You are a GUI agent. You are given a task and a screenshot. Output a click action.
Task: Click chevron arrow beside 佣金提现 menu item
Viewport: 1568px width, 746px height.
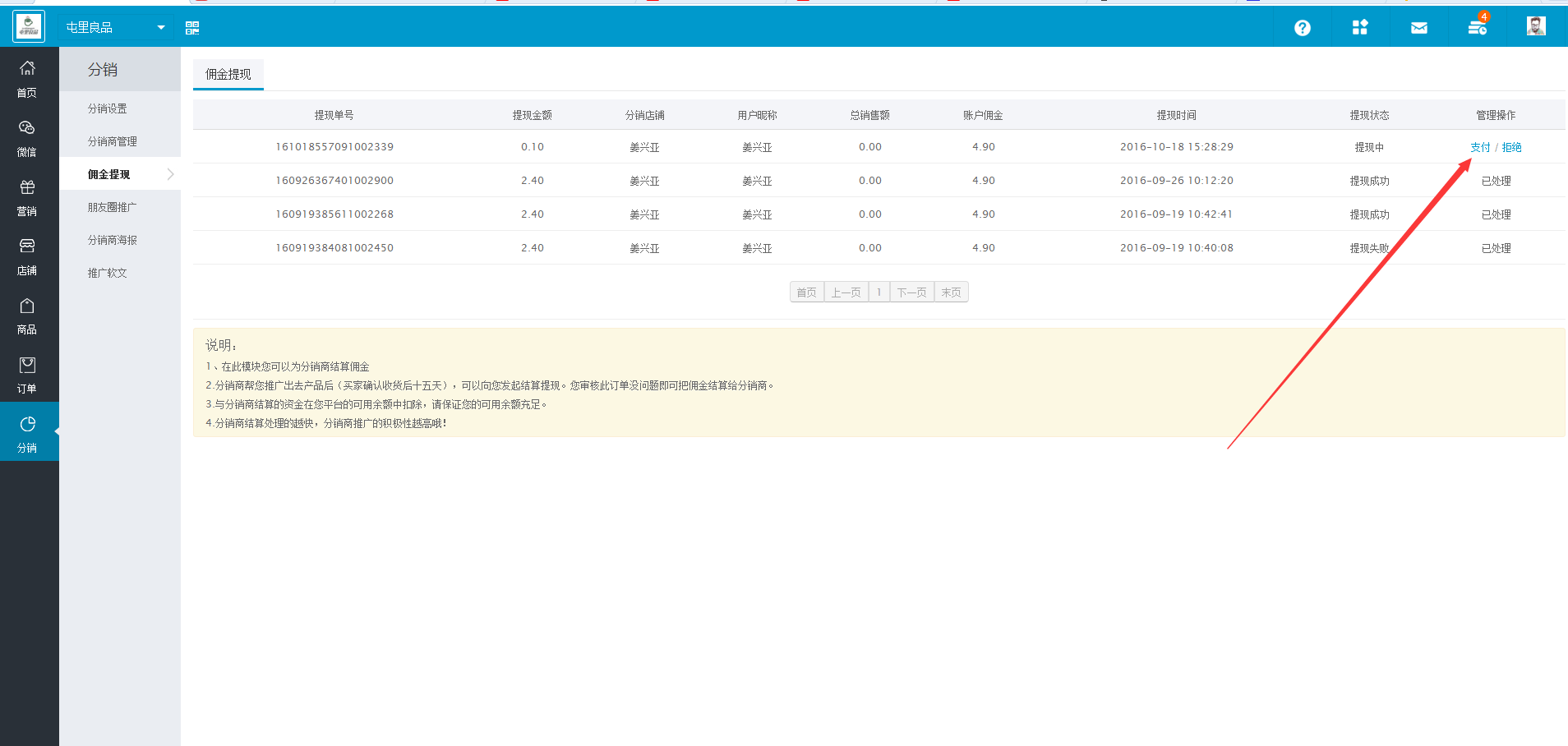click(170, 174)
